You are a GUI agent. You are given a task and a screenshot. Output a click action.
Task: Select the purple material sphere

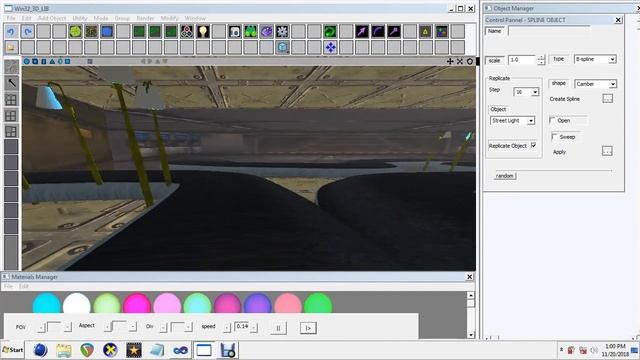click(x=258, y=303)
